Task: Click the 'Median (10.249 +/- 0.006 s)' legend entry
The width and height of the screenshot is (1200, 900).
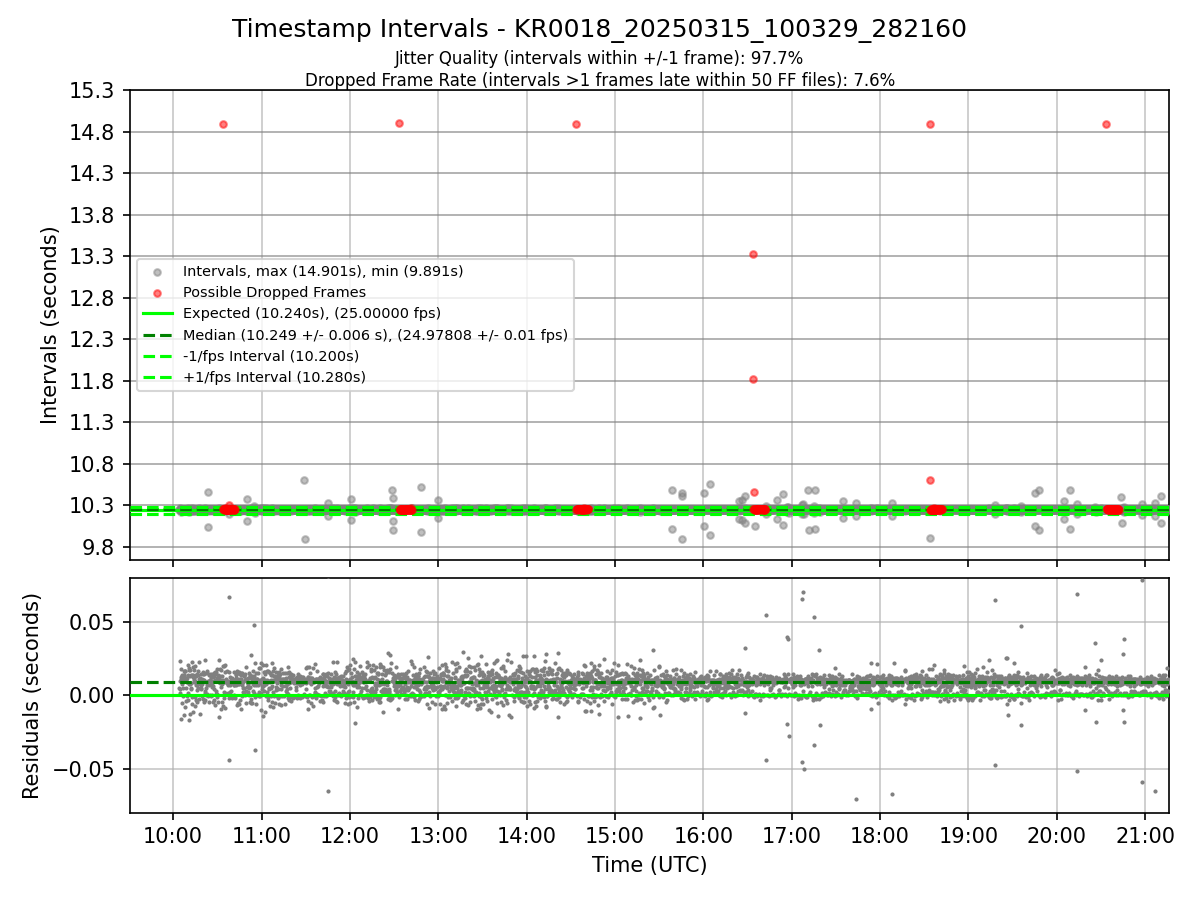Action: tap(374, 335)
